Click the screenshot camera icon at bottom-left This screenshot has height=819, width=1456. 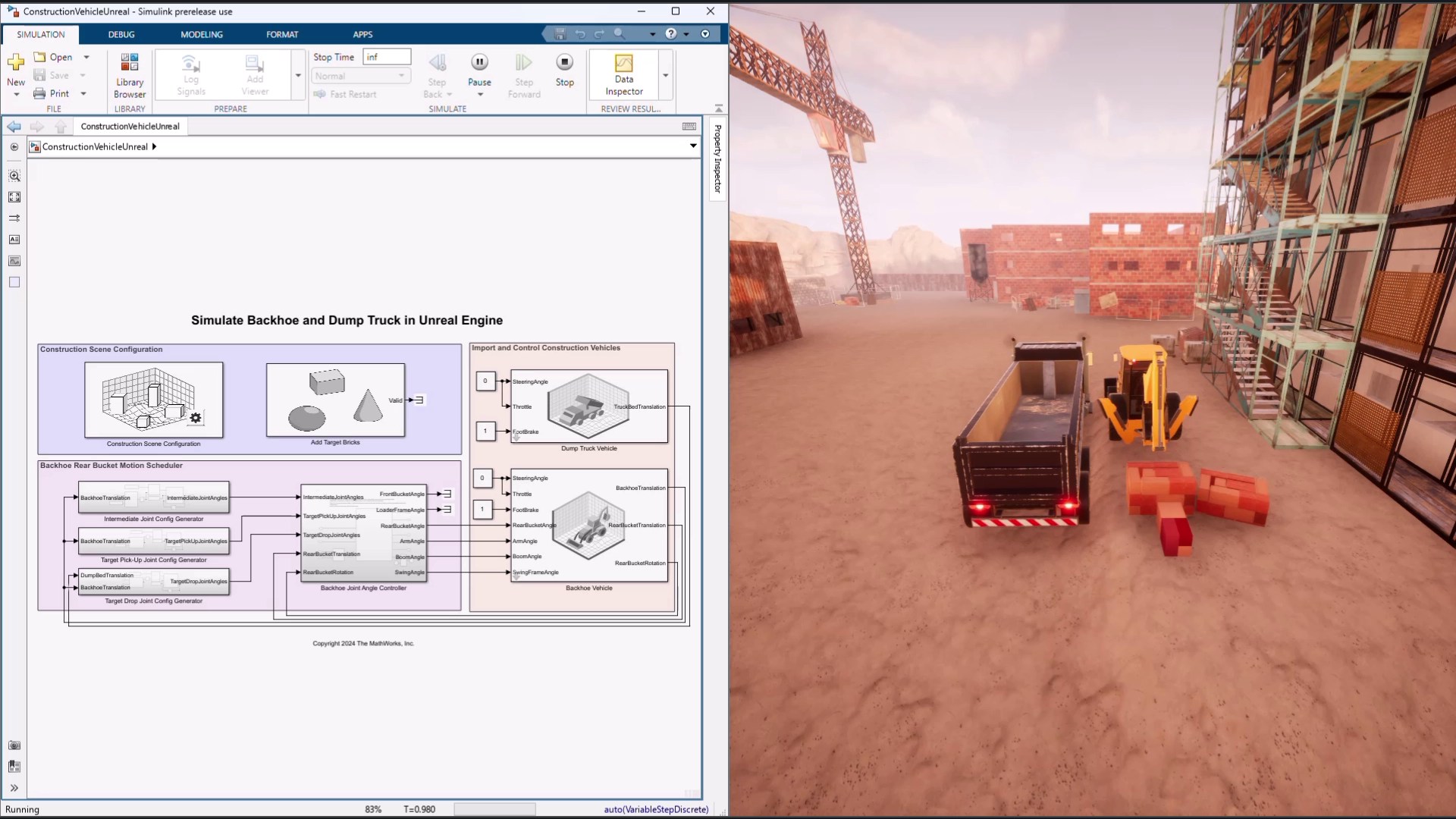14,745
